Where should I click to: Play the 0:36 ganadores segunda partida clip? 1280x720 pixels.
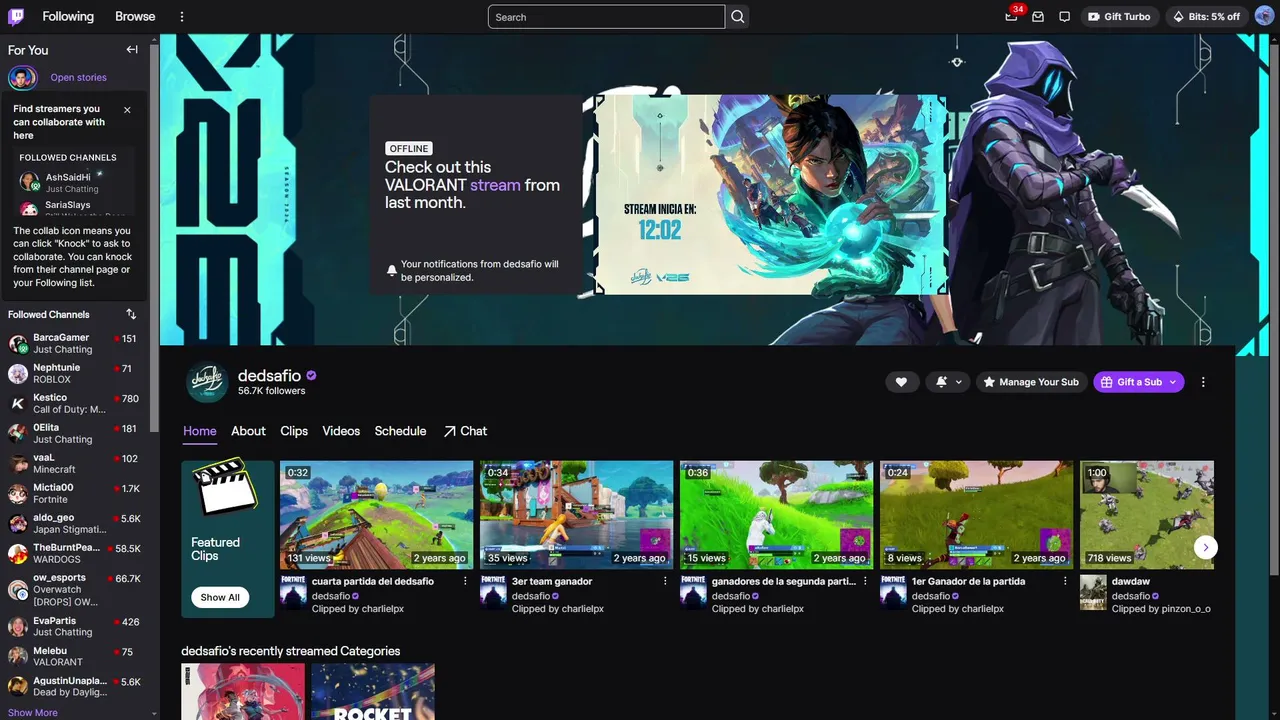click(x=776, y=515)
